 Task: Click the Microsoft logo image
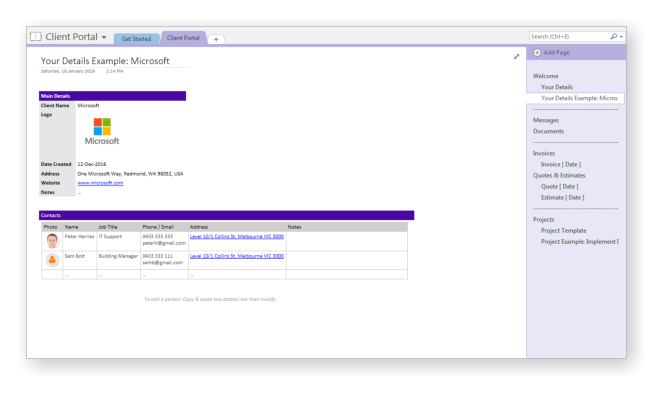click(102, 132)
